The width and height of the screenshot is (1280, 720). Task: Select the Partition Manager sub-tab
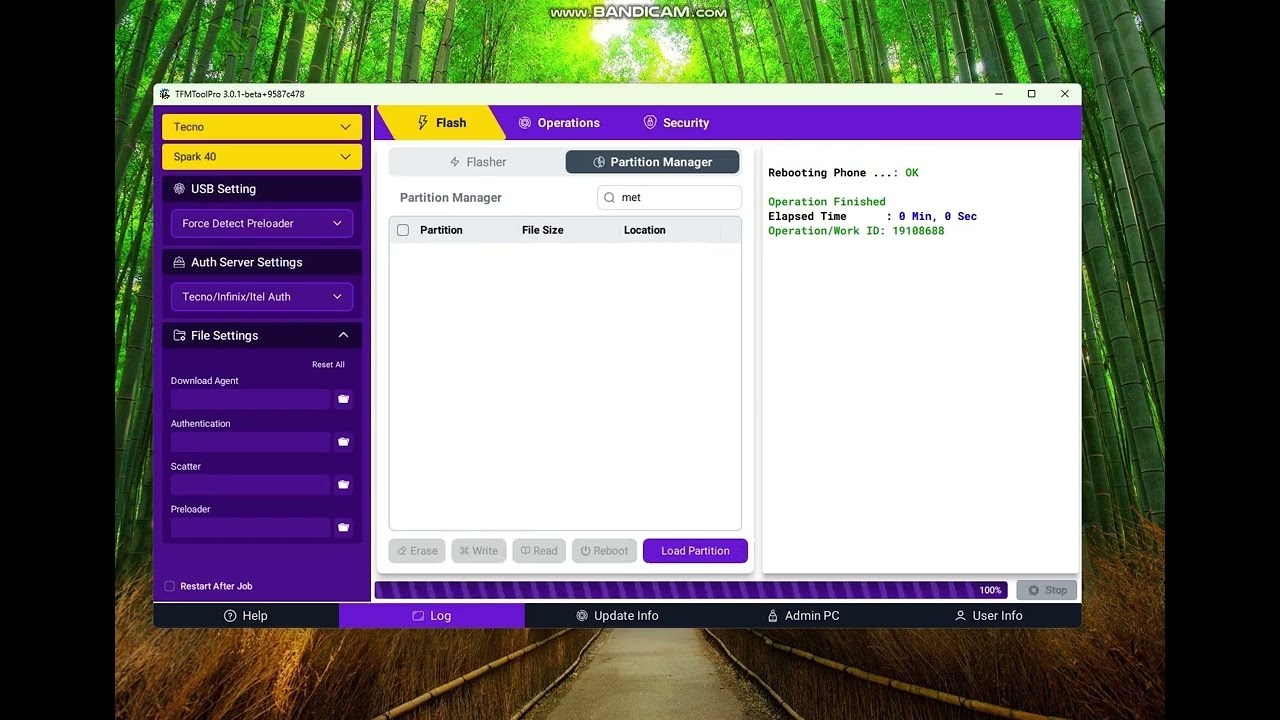pos(652,162)
